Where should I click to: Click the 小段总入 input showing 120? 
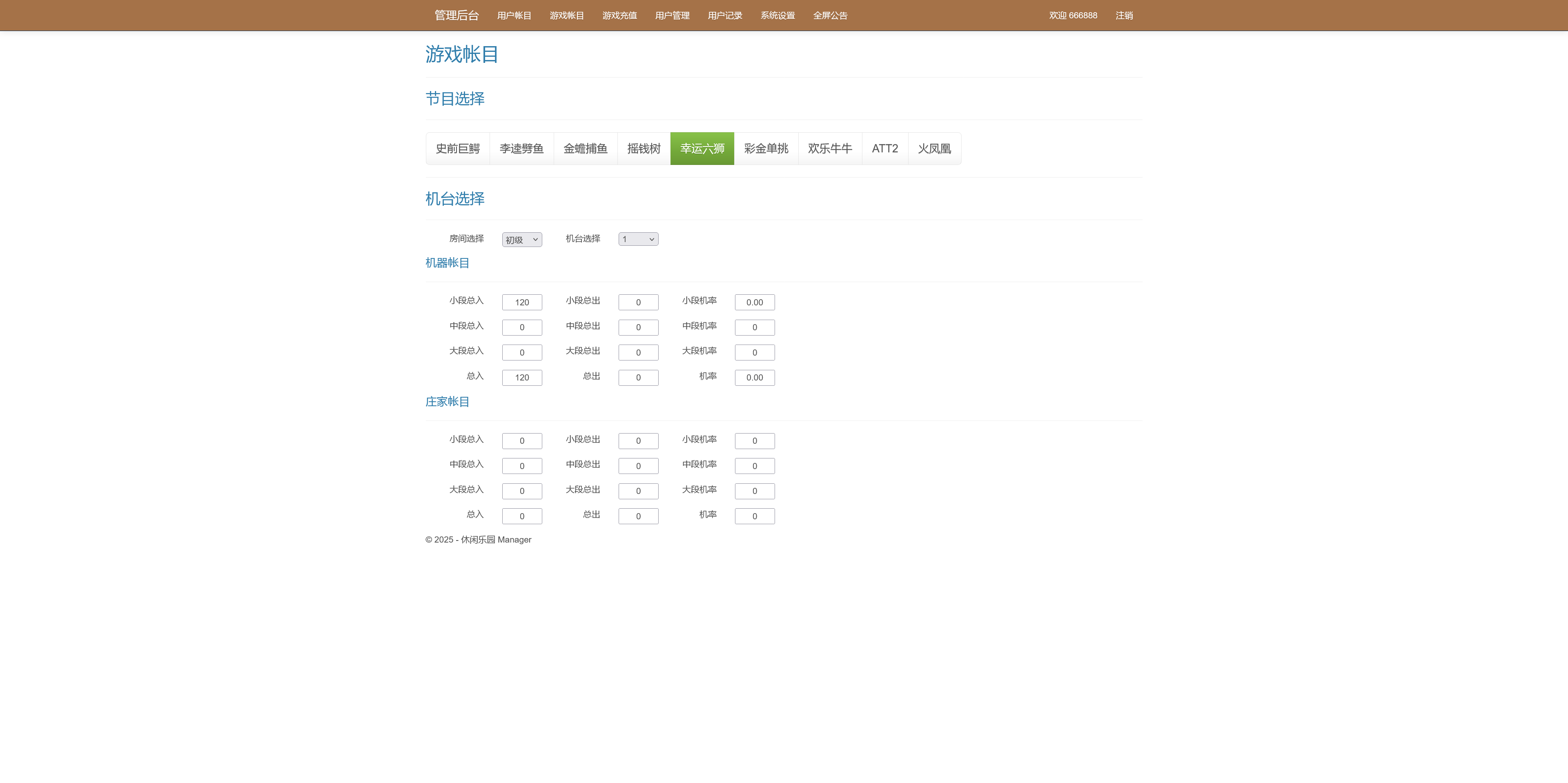pos(522,302)
